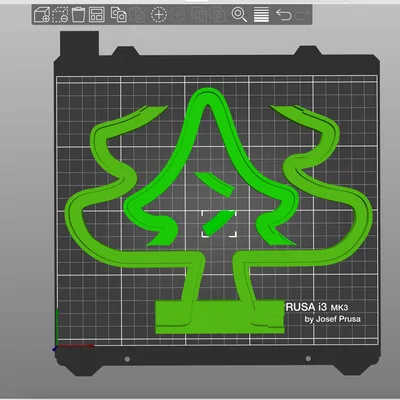Select the green rectangular base block
This screenshot has height=400, width=400.
click(220, 317)
